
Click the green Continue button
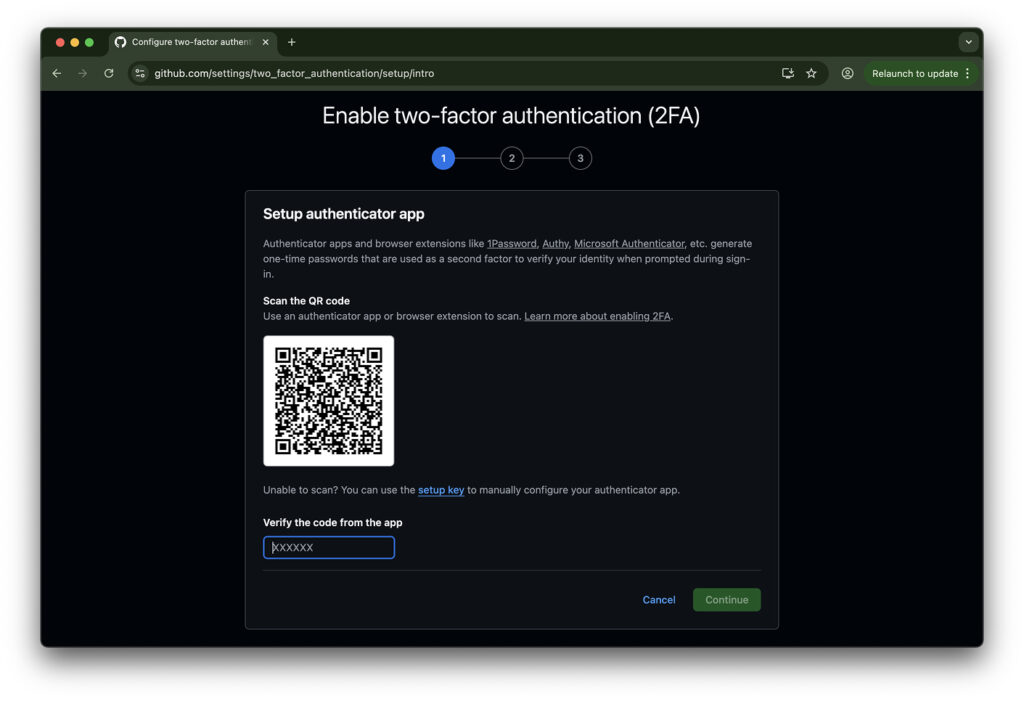tap(727, 600)
